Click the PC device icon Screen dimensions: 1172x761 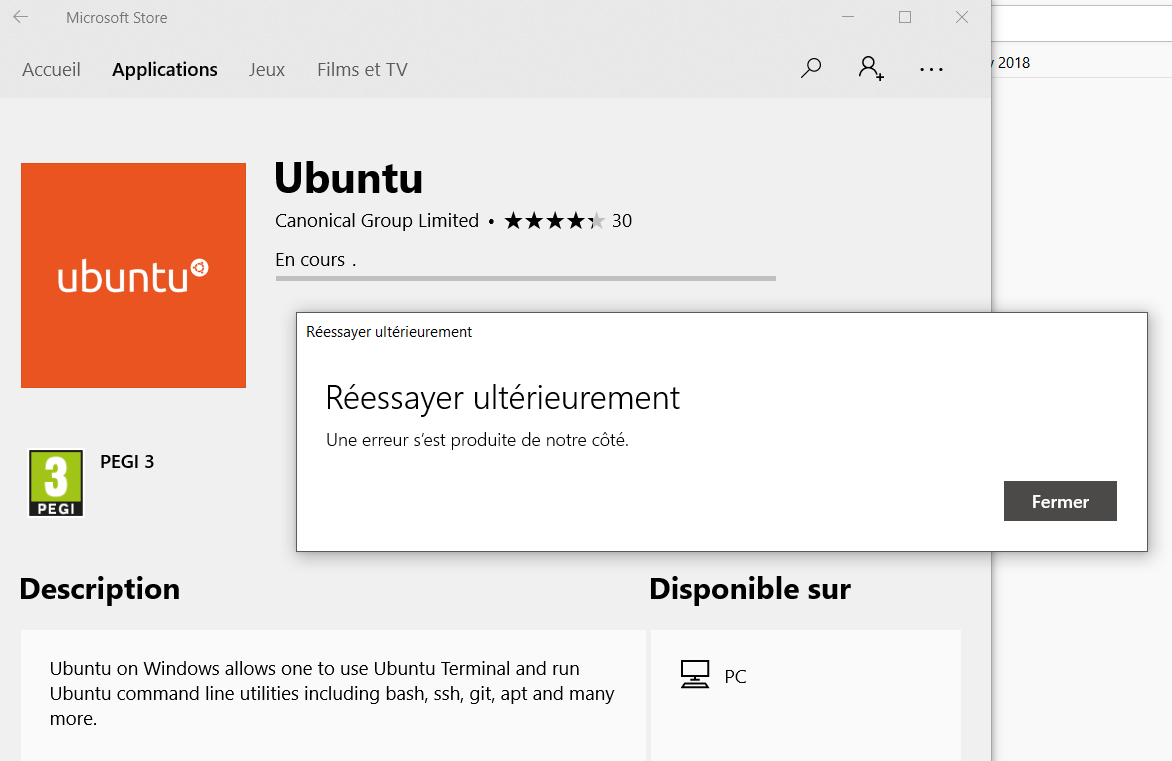694,674
